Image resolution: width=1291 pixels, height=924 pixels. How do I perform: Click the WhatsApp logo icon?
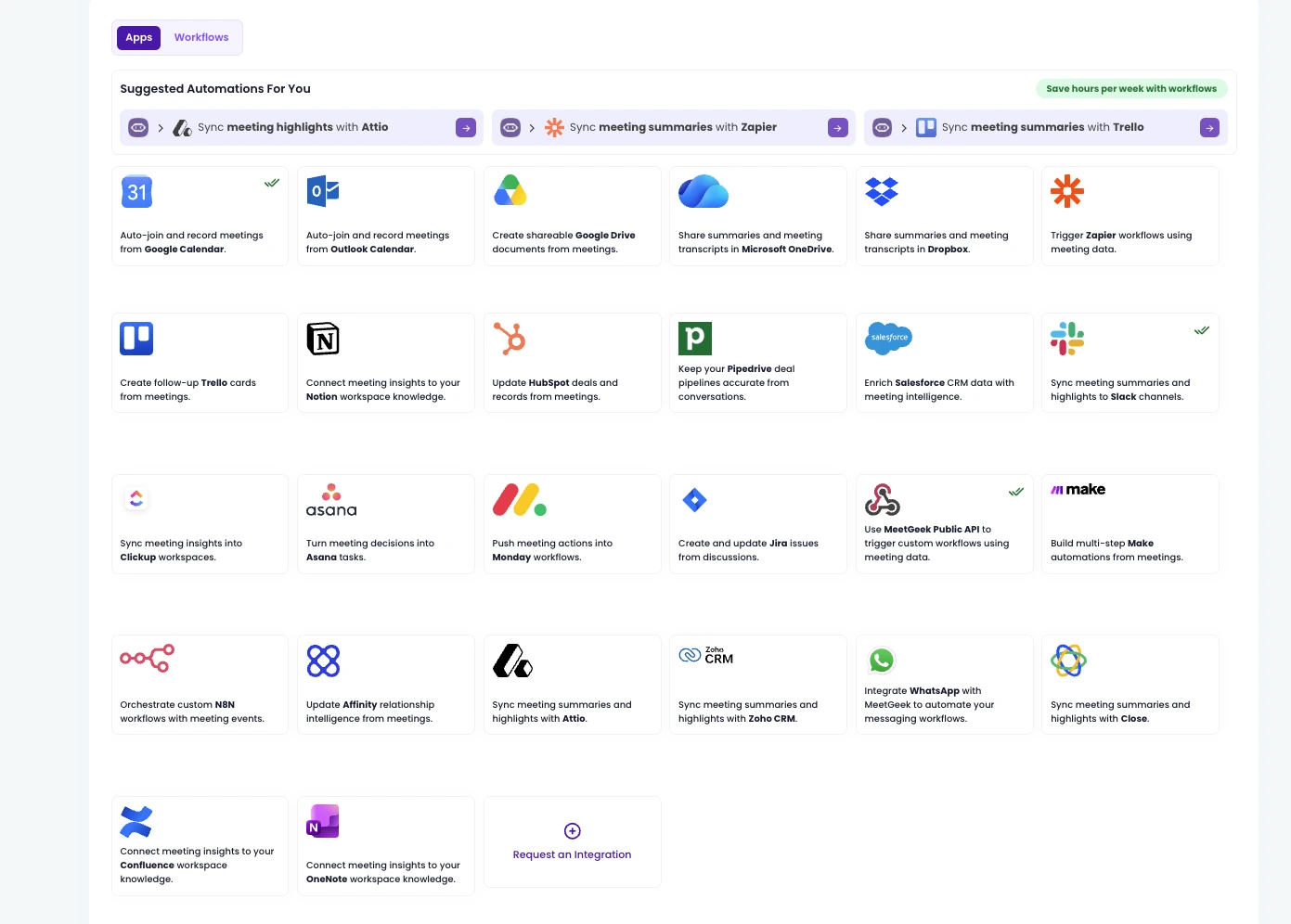(881, 660)
